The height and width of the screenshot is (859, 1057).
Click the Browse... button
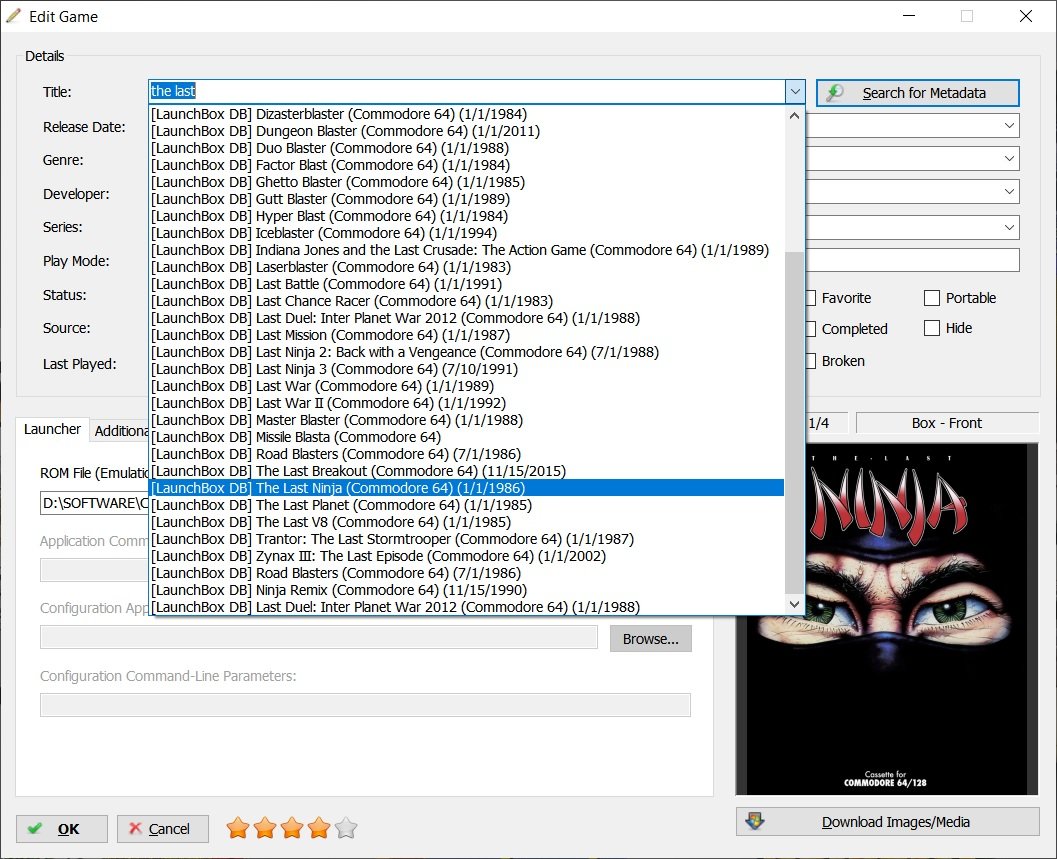[x=651, y=639]
